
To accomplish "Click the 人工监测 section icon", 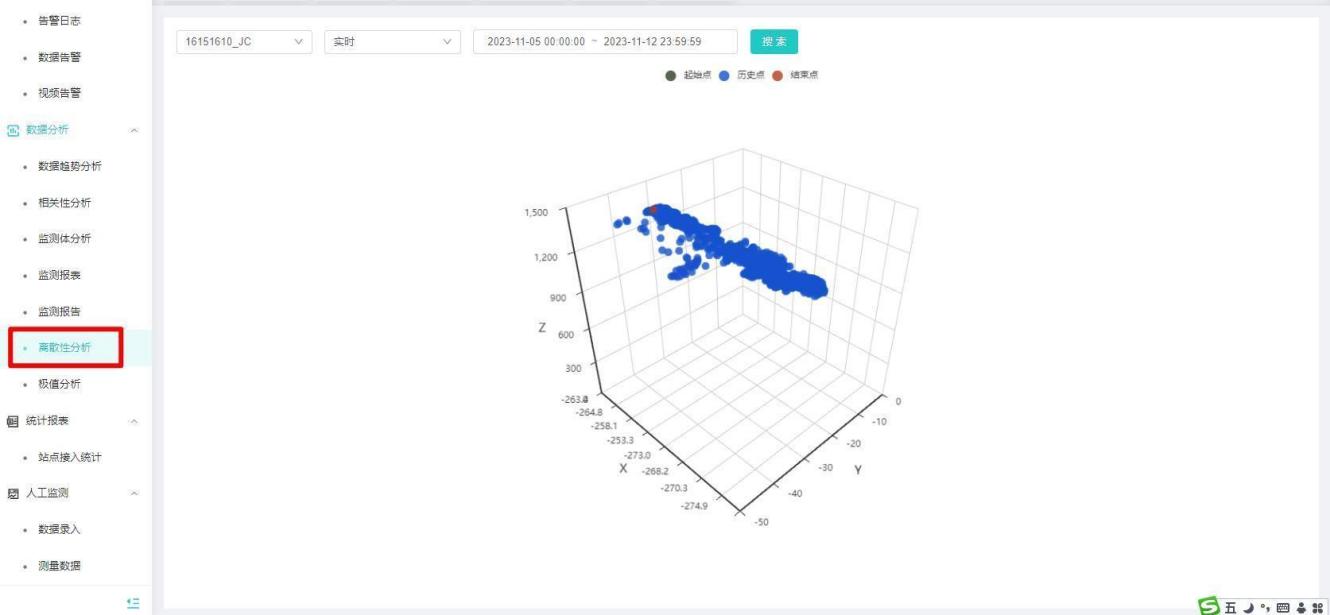I will [x=14, y=493].
